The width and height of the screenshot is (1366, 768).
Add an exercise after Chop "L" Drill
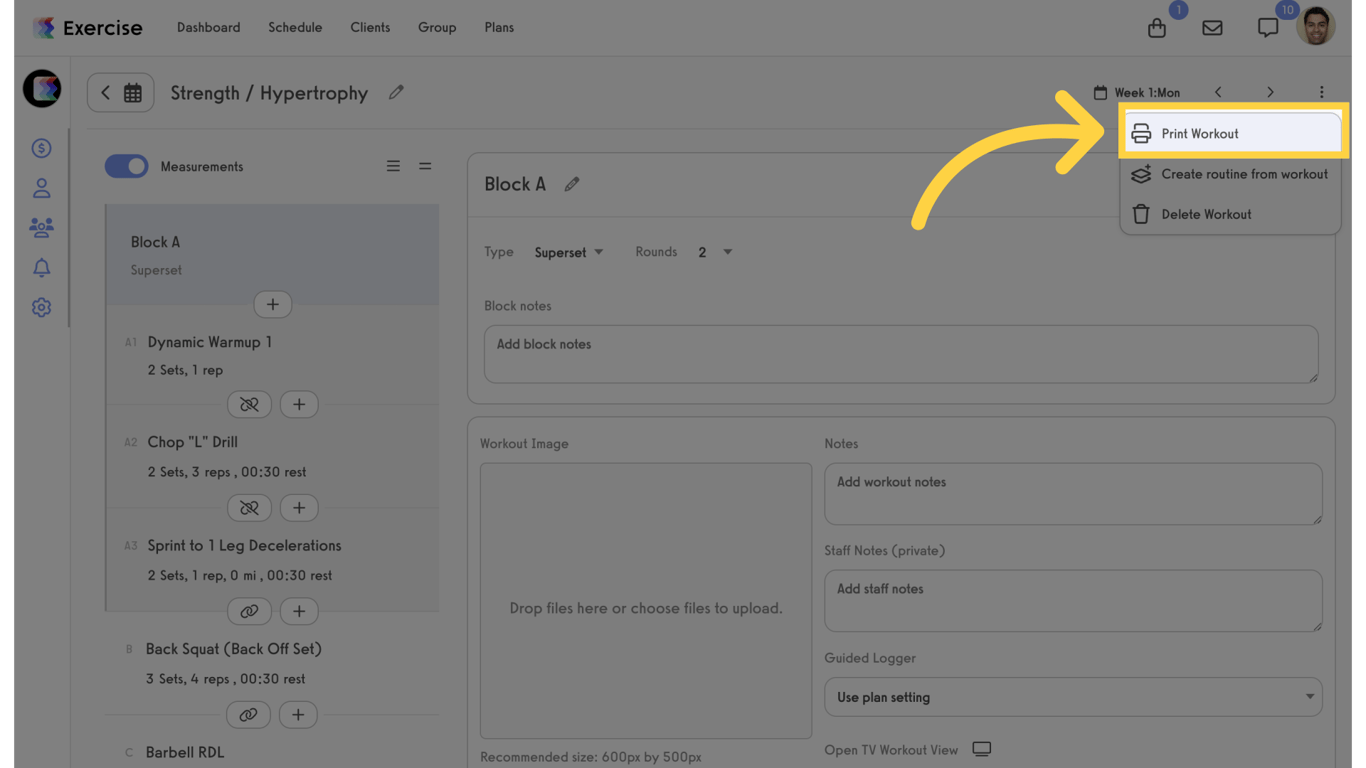pyautogui.click(x=299, y=508)
